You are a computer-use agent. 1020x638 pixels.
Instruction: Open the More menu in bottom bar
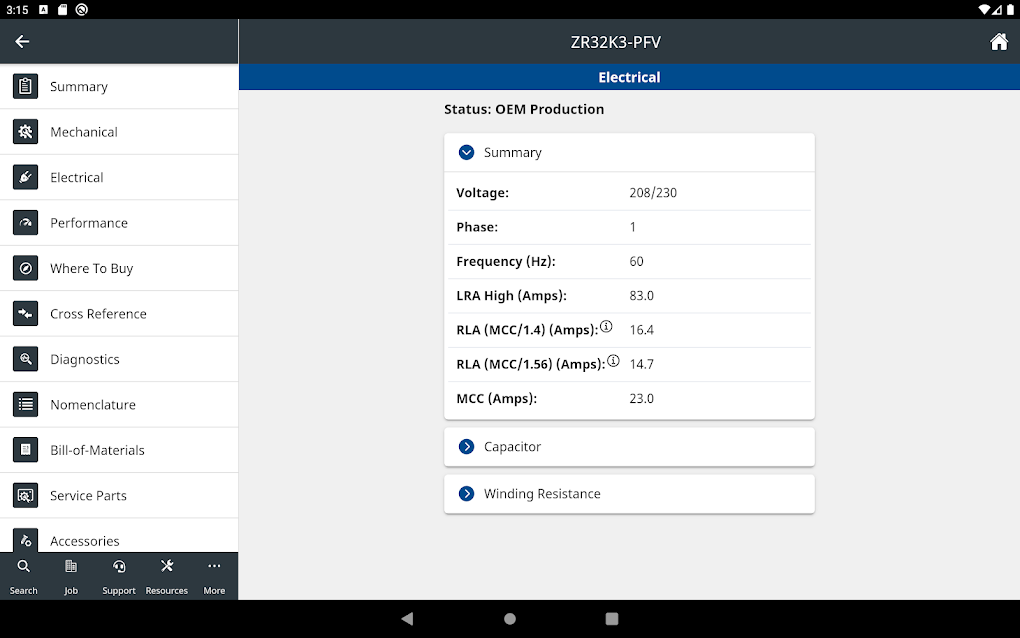click(x=214, y=576)
